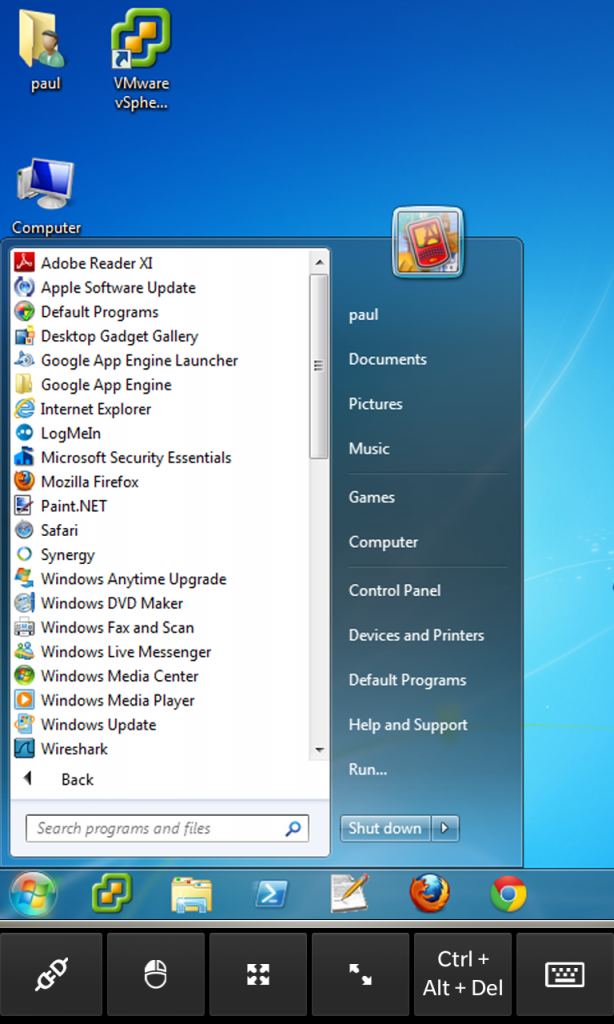Click the Search programs and files box

tap(167, 828)
